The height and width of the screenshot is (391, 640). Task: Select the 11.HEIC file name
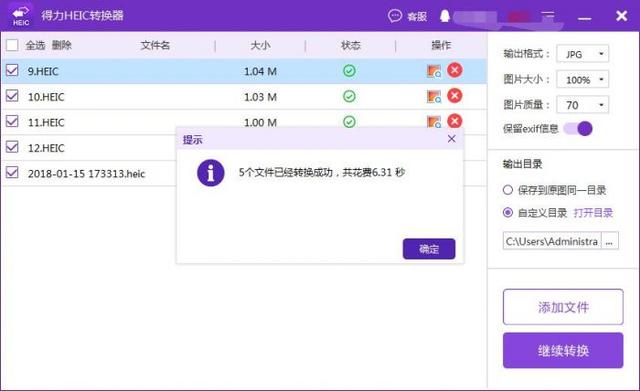pos(46,122)
